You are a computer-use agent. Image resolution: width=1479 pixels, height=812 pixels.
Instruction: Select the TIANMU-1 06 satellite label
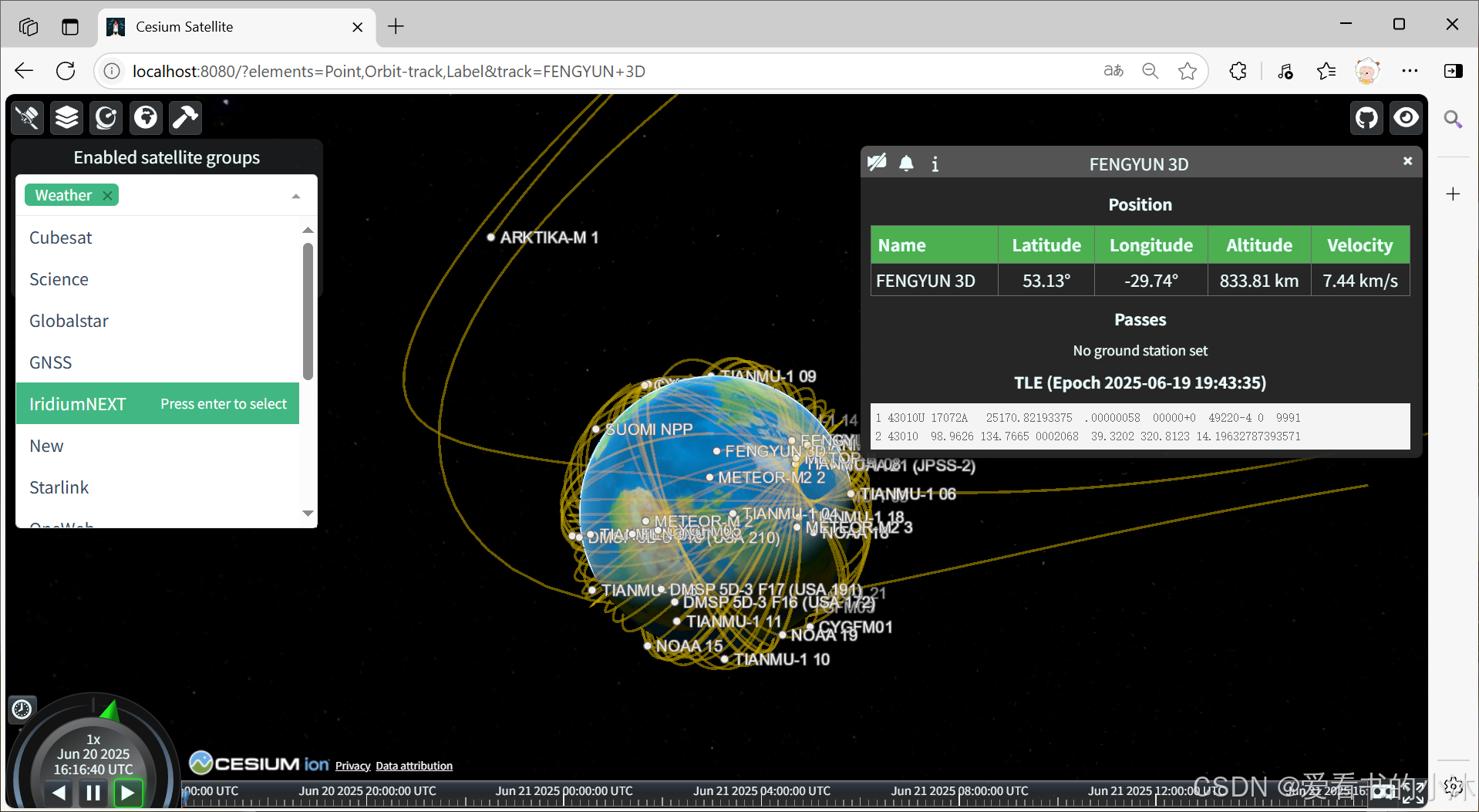click(908, 494)
